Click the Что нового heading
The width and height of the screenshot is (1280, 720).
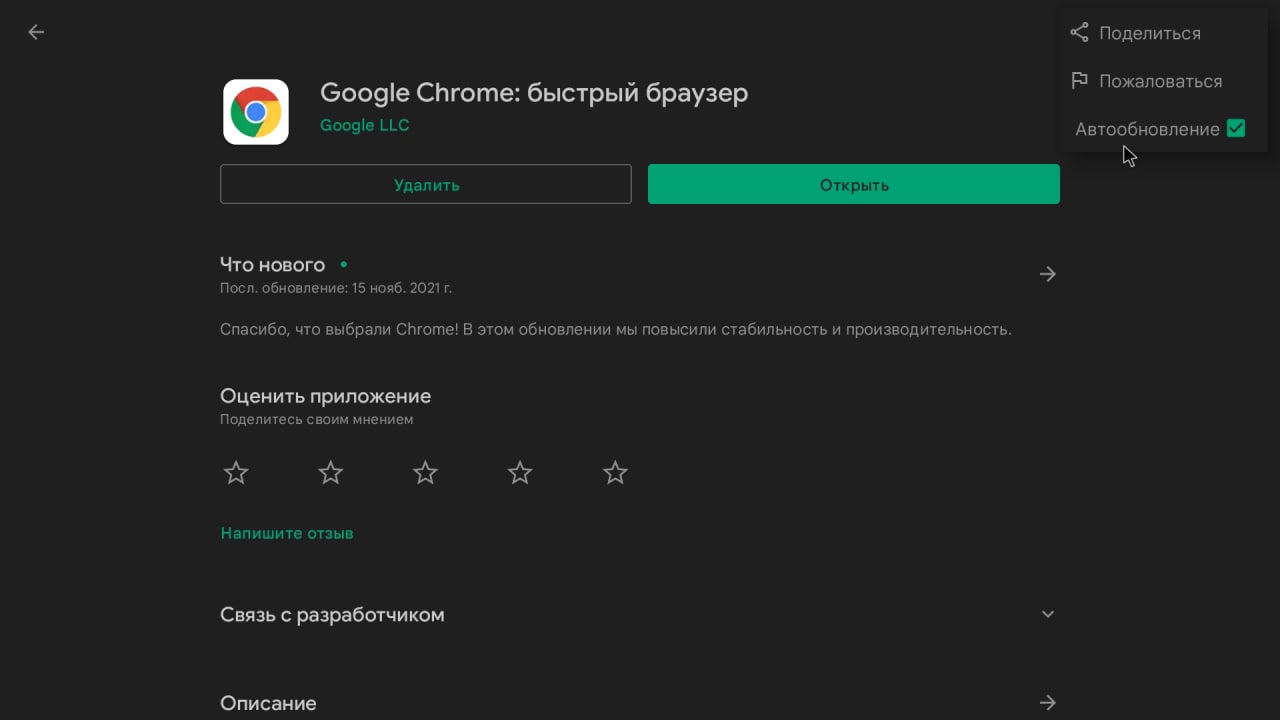tap(272, 265)
